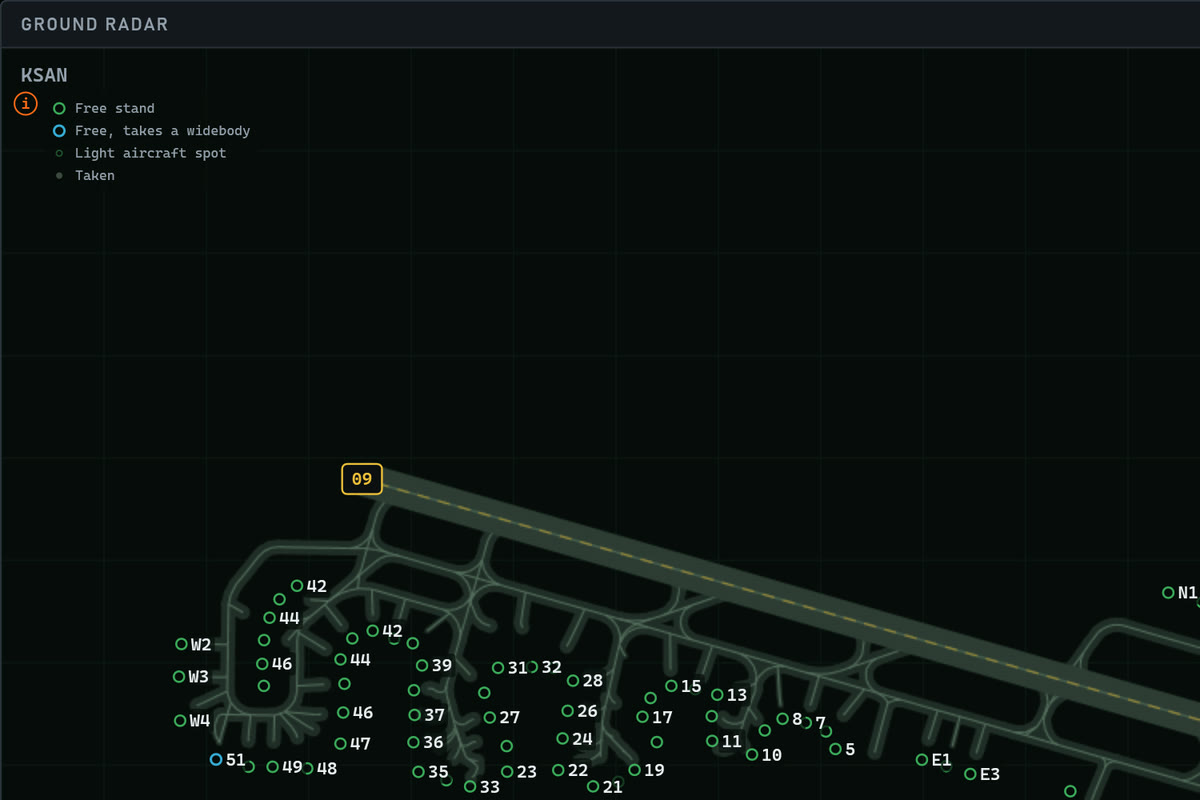Image resolution: width=1200 pixels, height=800 pixels.
Task: Select stand 31 on the apron
Action: (498, 668)
